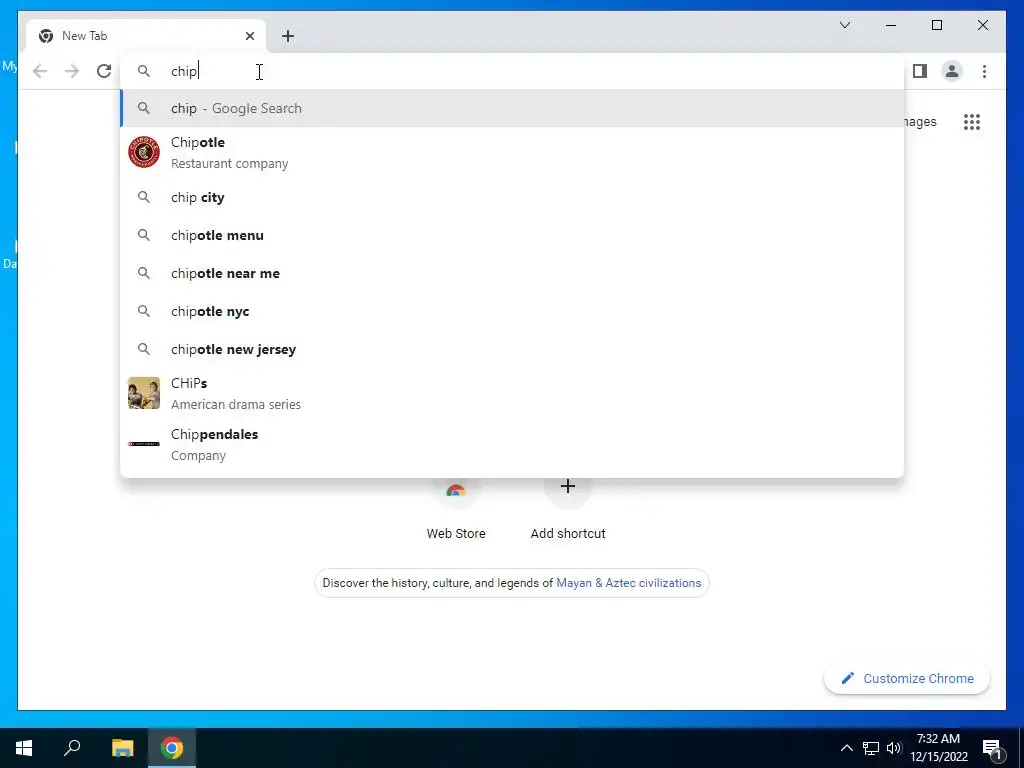The width and height of the screenshot is (1024, 768).
Task: Open Chrome three-dot menu
Action: click(x=984, y=71)
